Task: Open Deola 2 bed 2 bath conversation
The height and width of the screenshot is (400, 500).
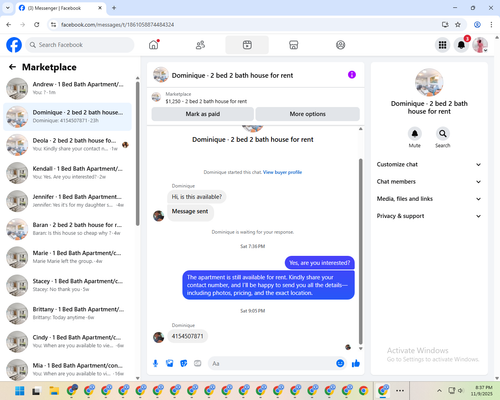Action: 67,145
